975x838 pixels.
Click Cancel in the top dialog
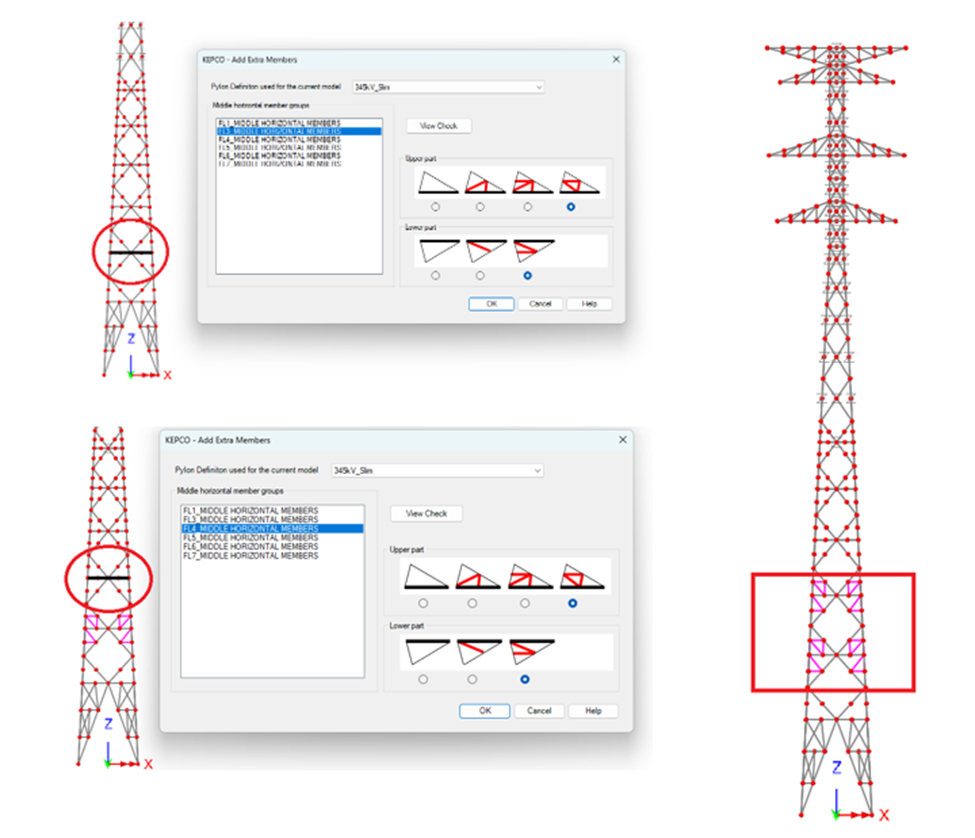coord(540,304)
